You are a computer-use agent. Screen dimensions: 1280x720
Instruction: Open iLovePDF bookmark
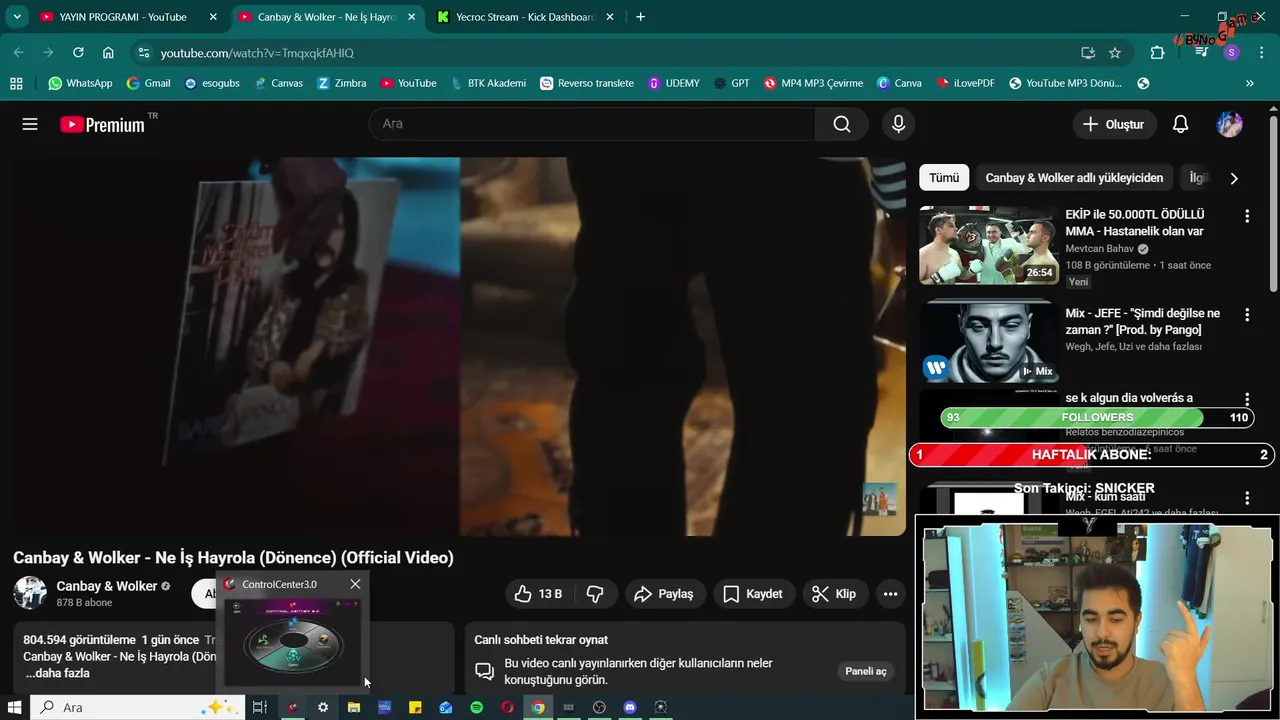[x=965, y=83]
